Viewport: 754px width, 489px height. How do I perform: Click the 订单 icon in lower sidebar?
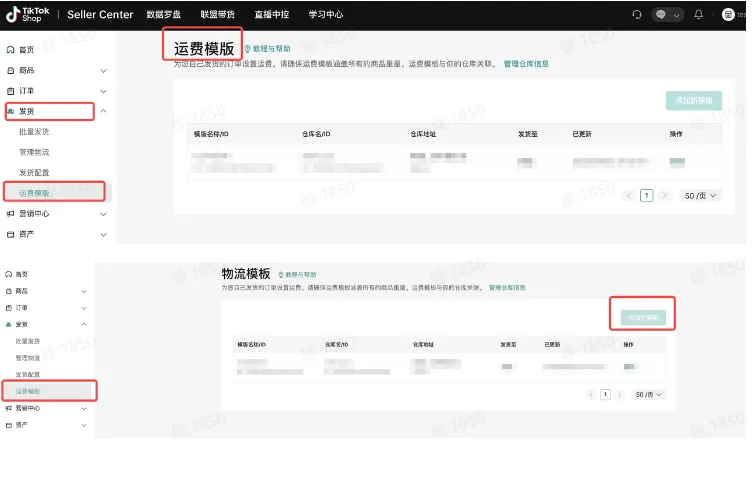(x=9, y=308)
